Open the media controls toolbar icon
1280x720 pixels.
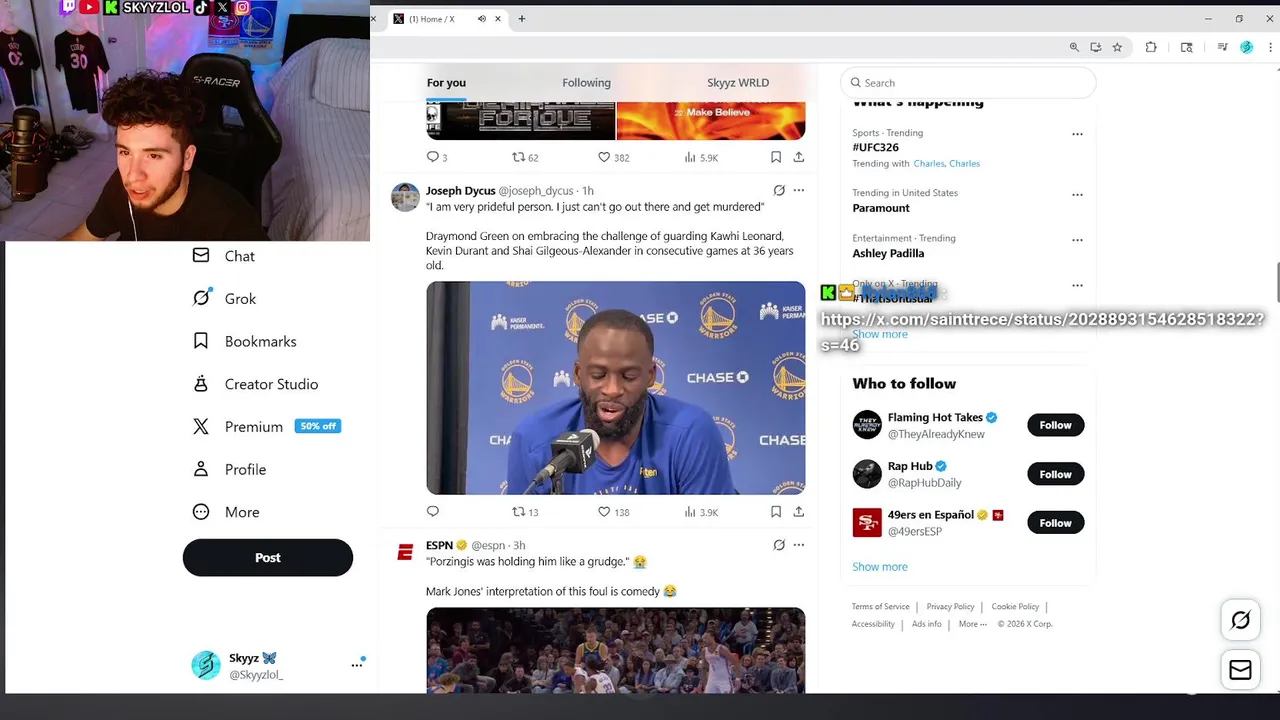(1222, 47)
